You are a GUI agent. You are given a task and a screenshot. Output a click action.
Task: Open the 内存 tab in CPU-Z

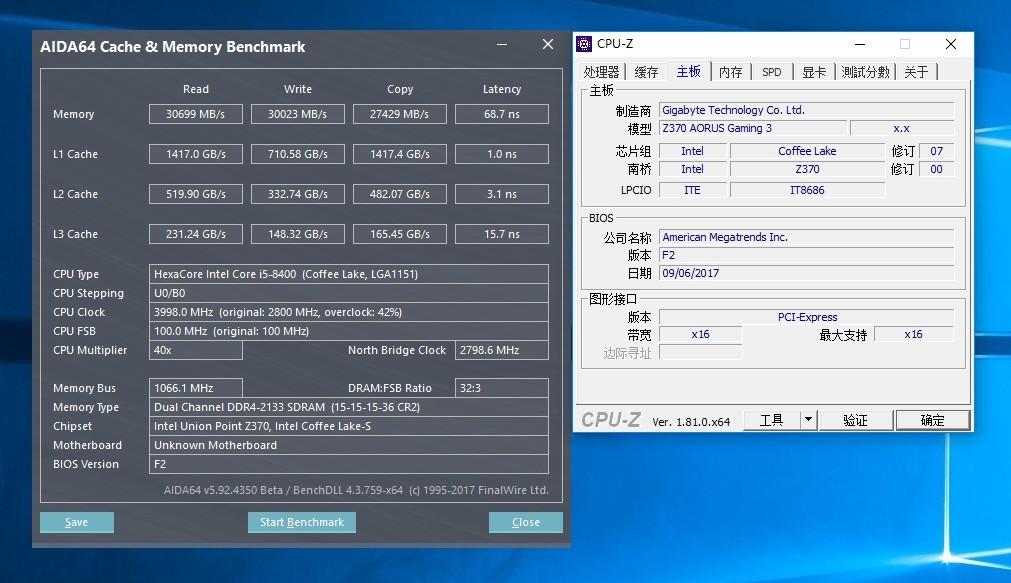tap(731, 72)
